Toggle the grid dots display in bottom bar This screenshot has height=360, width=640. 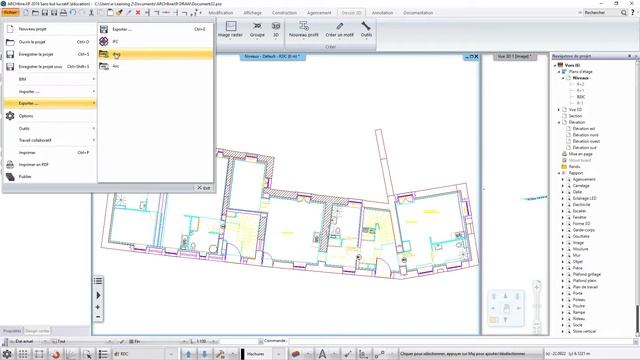(23, 354)
